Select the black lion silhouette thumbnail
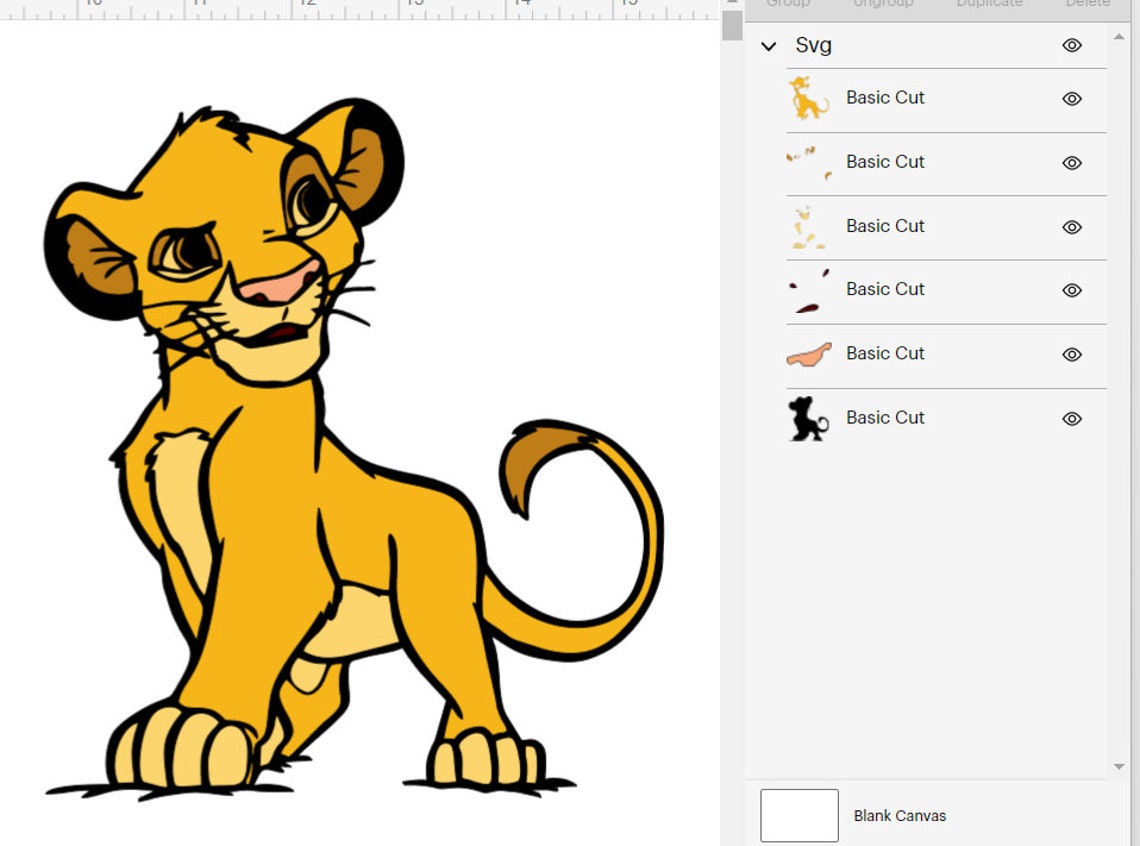This screenshot has width=1140, height=846. (809, 418)
